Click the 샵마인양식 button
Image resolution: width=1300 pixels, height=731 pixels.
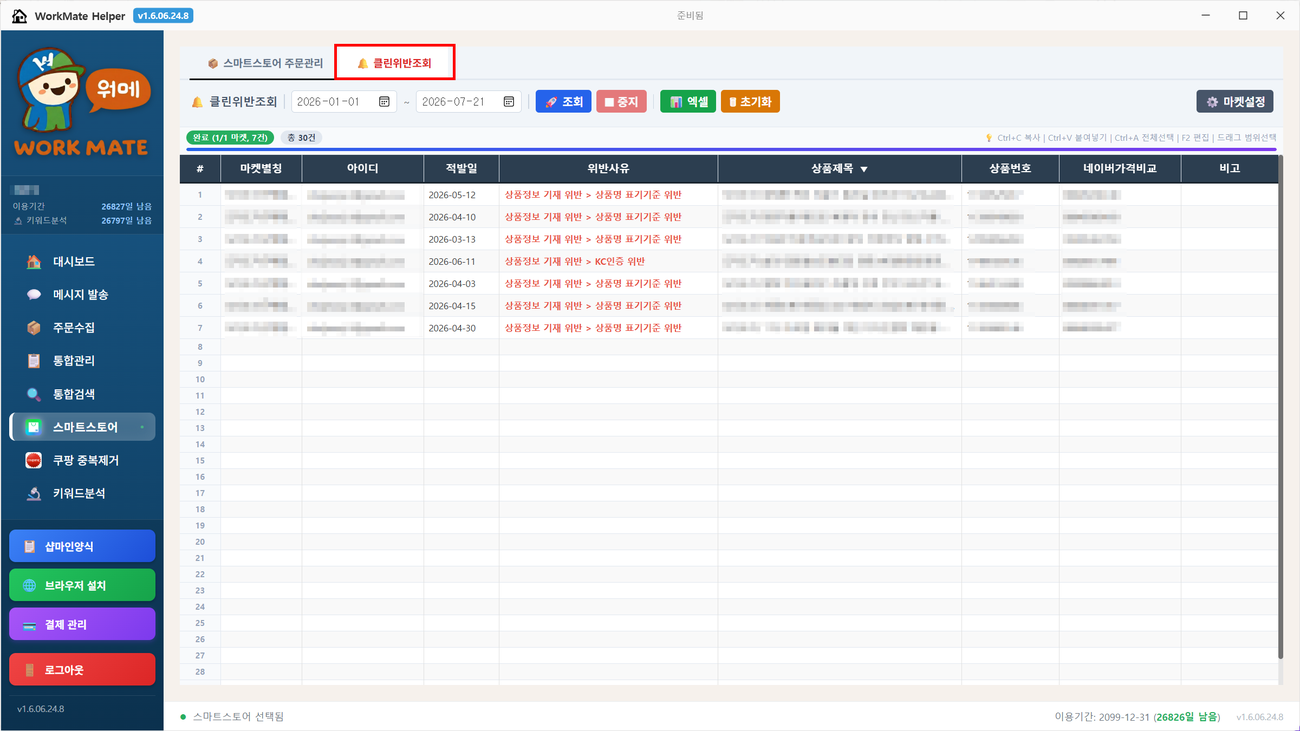pyautogui.click(x=82, y=546)
